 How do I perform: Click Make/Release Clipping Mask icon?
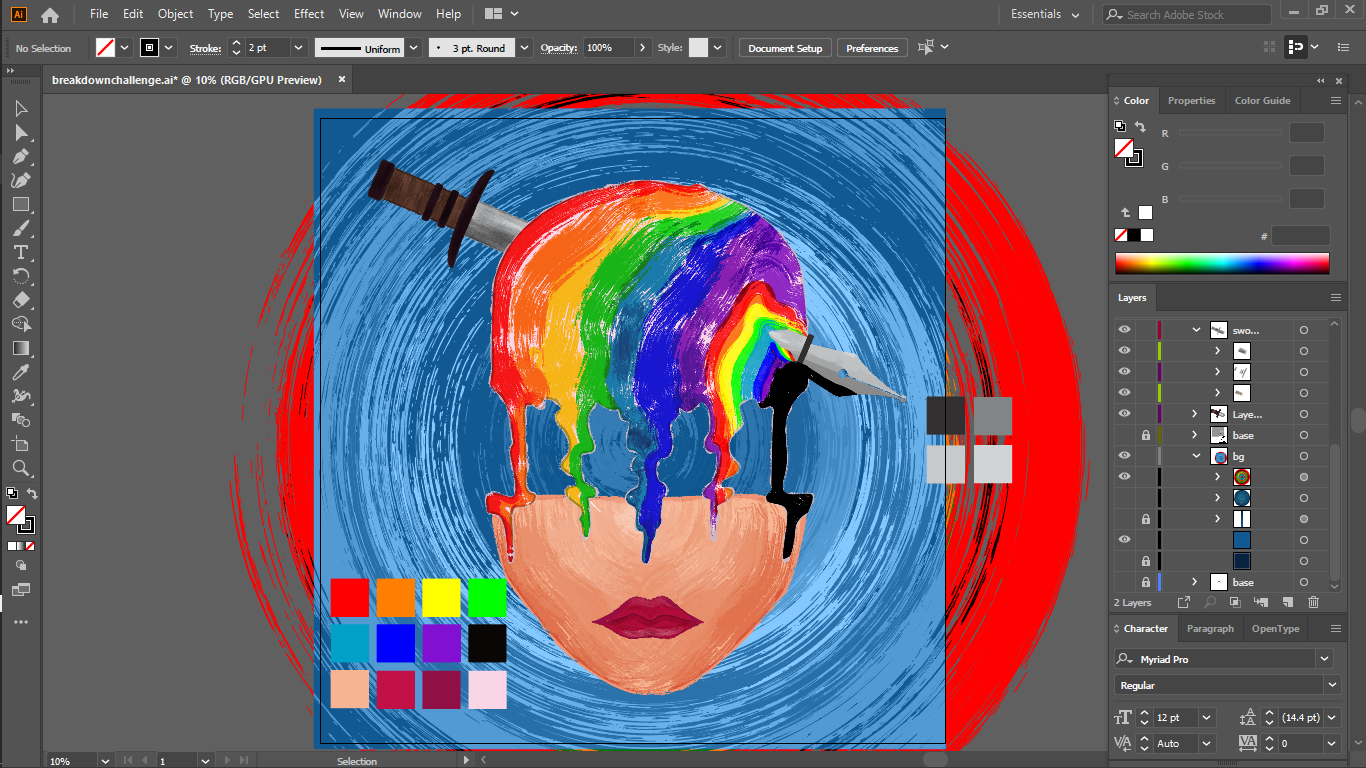pyautogui.click(x=1235, y=602)
